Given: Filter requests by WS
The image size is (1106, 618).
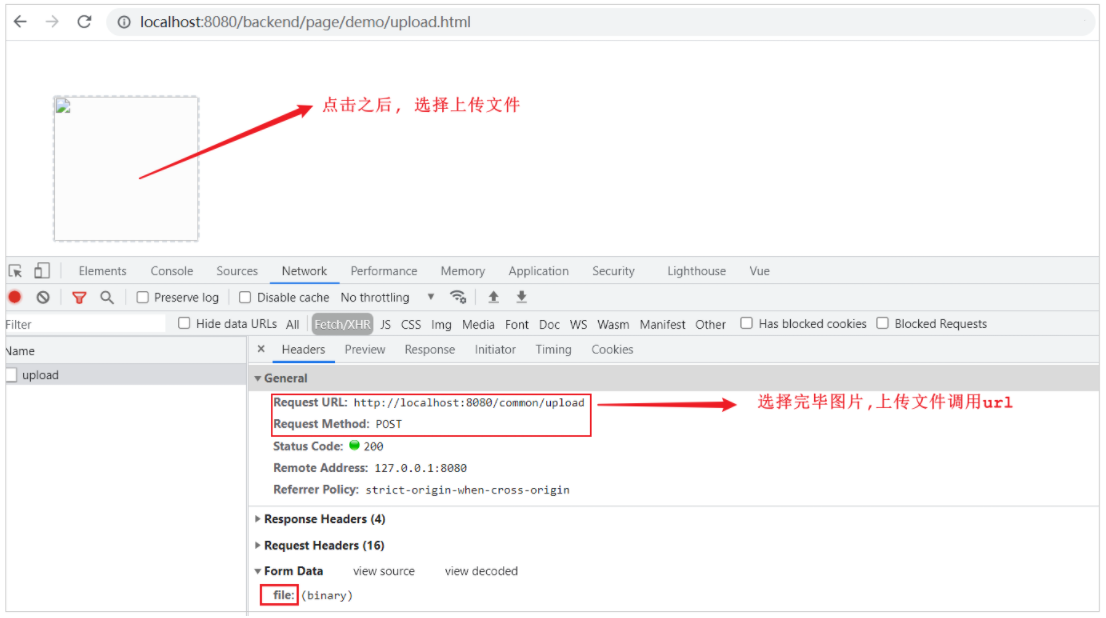Looking at the screenshot, I should click(578, 325).
